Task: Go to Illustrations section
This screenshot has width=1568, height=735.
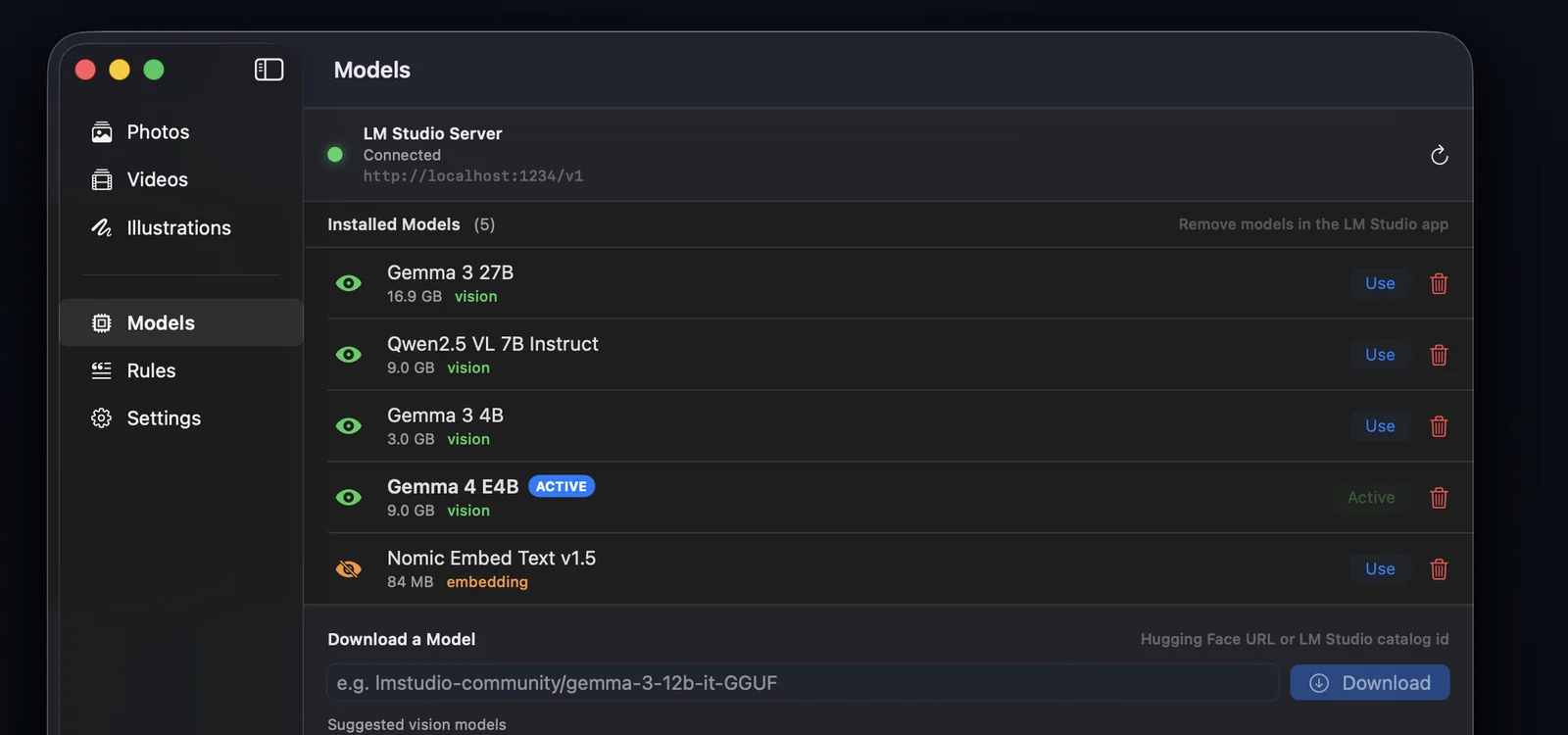Action: click(181, 227)
